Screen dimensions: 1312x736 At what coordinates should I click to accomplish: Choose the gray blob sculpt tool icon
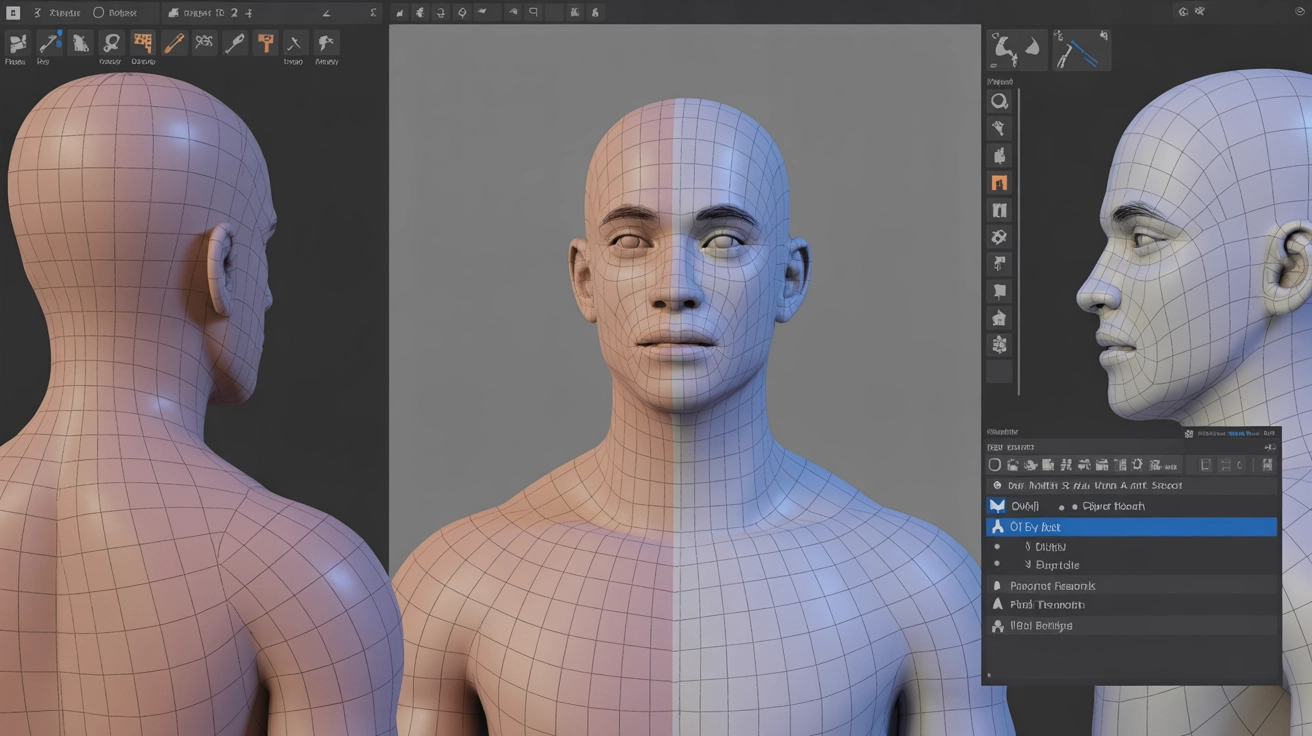80,43
